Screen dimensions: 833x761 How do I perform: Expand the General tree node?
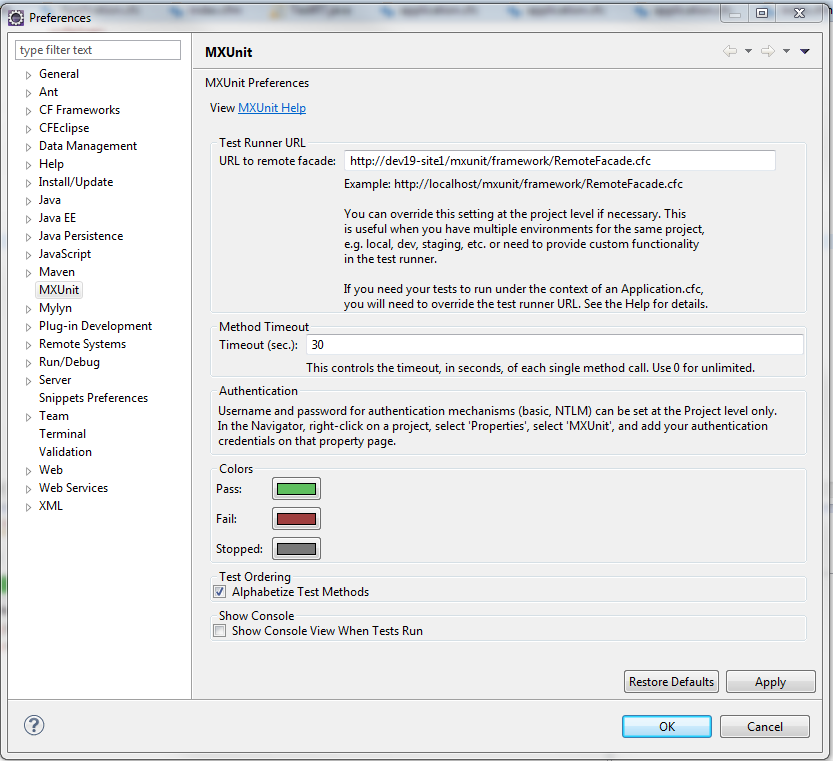29,75
